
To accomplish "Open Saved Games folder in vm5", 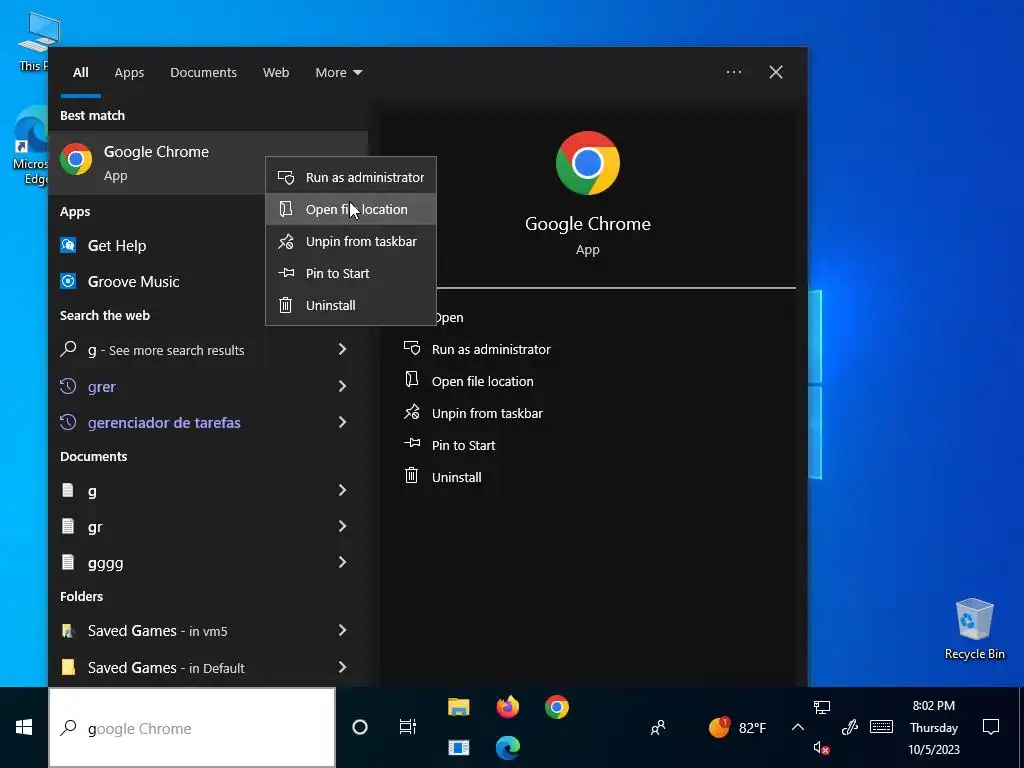I will [157, 631].
